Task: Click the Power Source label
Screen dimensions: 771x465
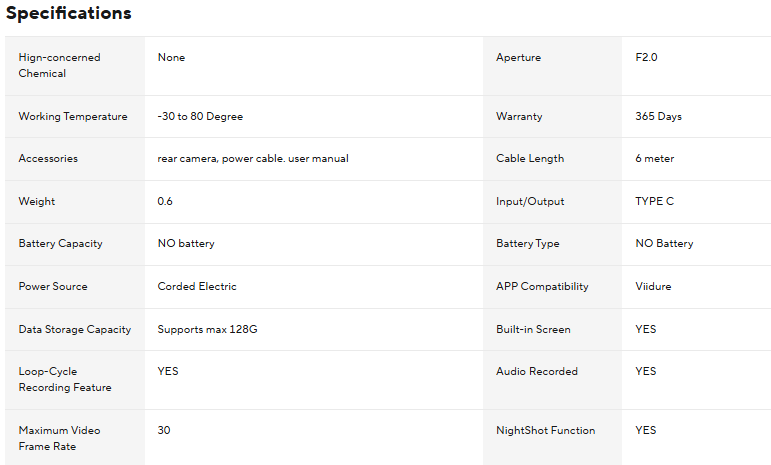Action: (x=53, y=287)
